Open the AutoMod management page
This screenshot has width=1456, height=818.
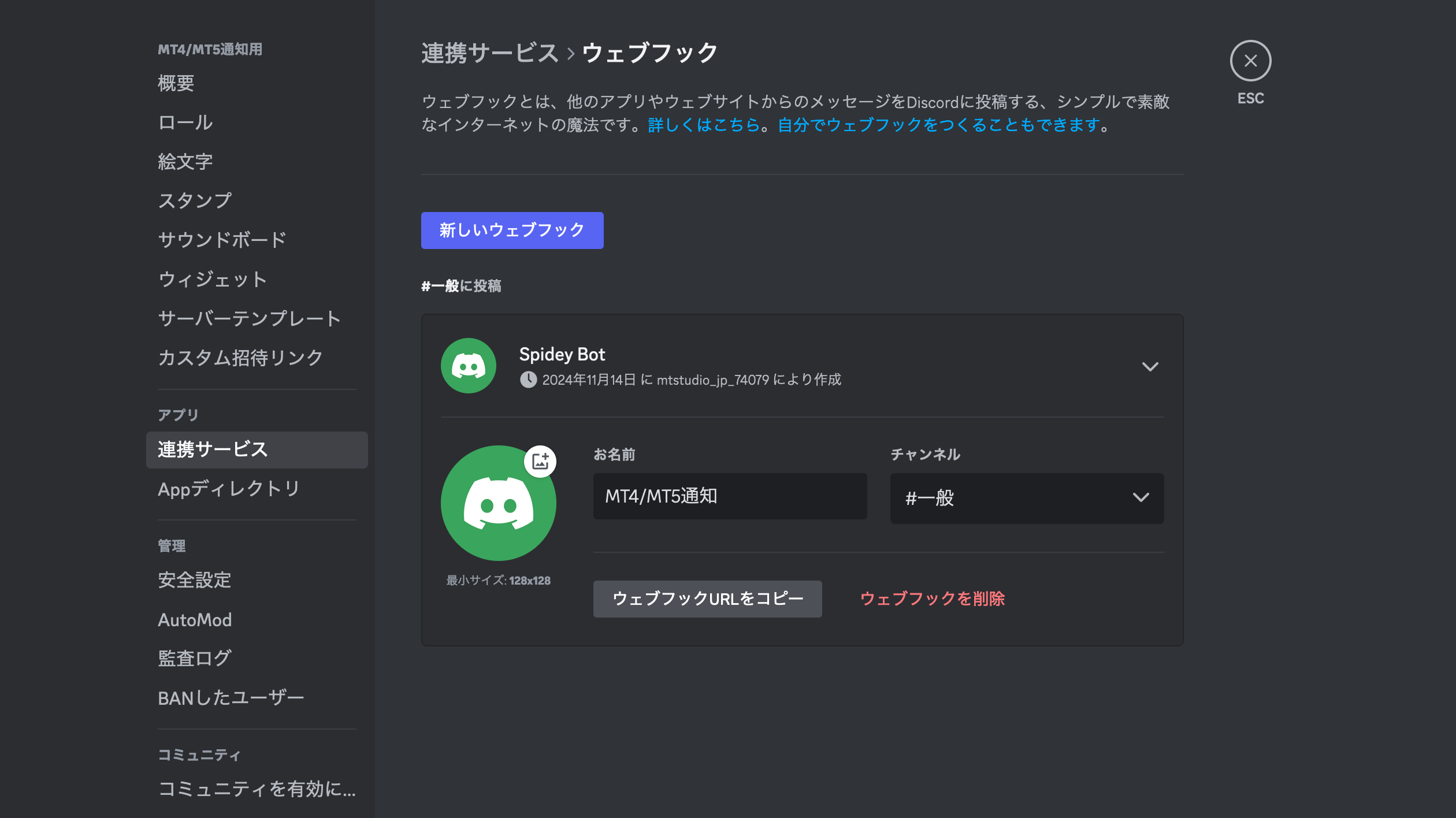pyautogui.click(x=195, y=619)
